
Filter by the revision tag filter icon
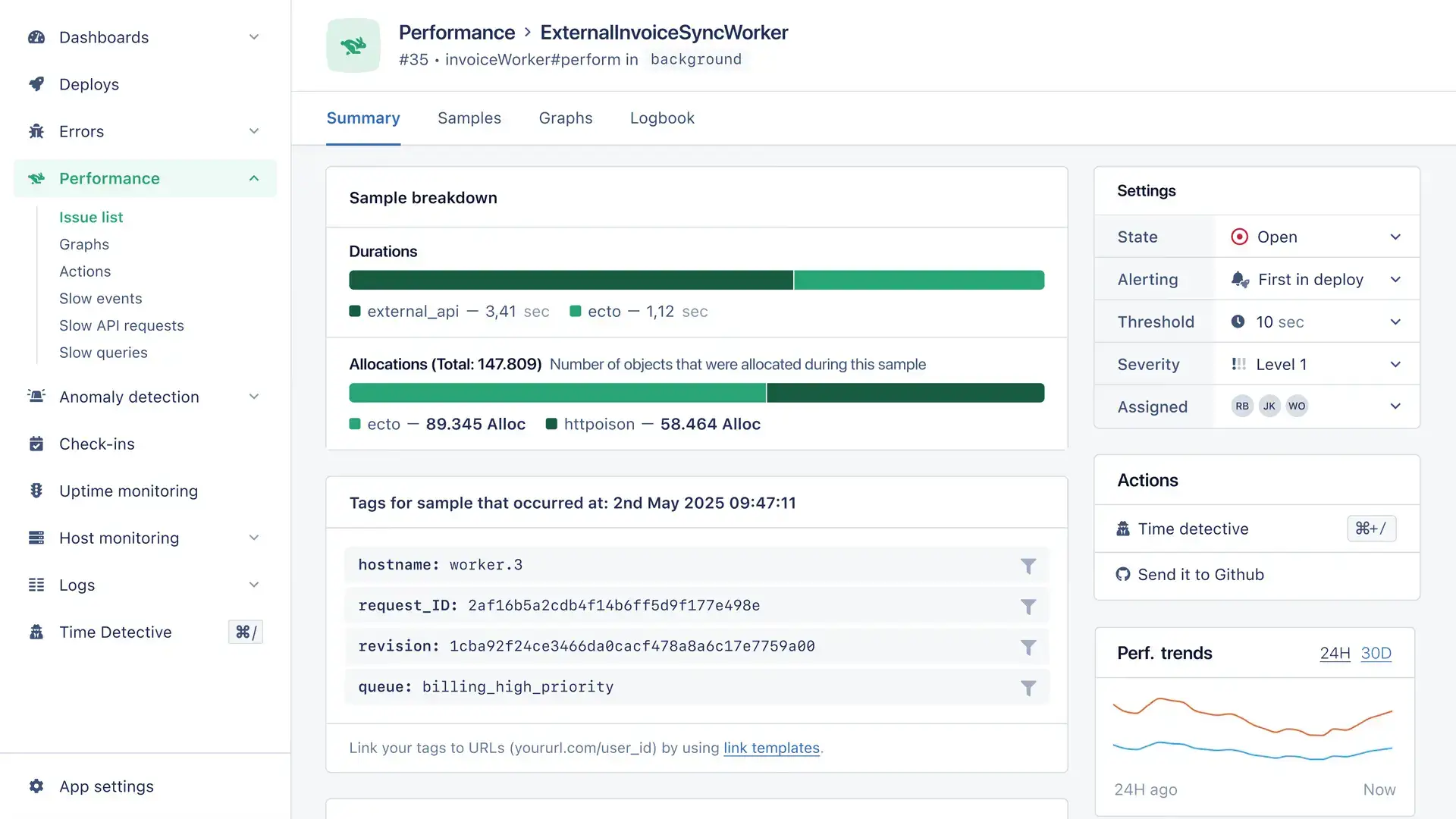point(1028,647)
